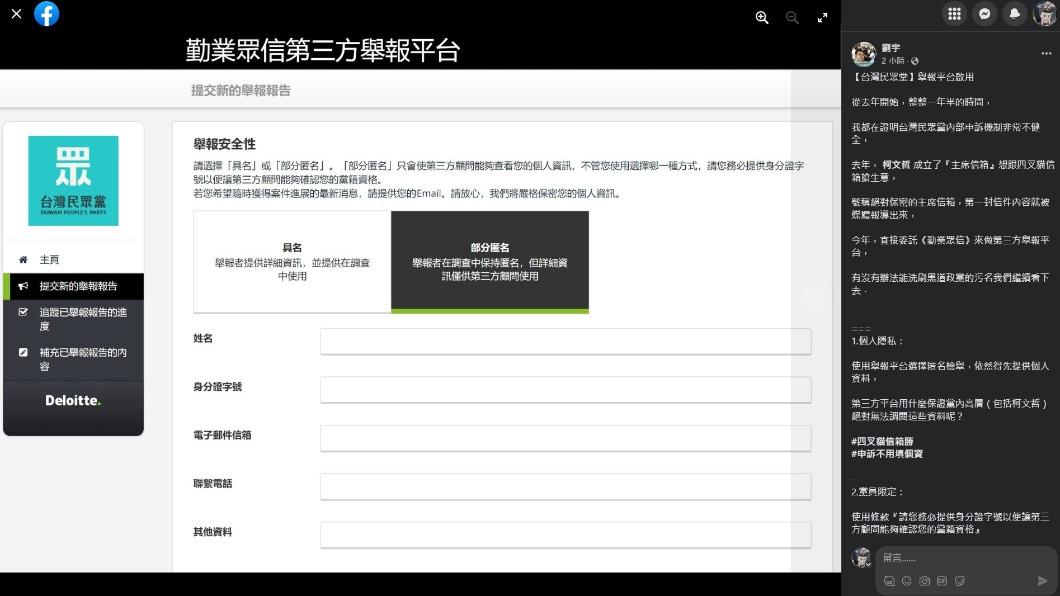Select 提交新的舉報報告 sidebar item

(73, 287)
